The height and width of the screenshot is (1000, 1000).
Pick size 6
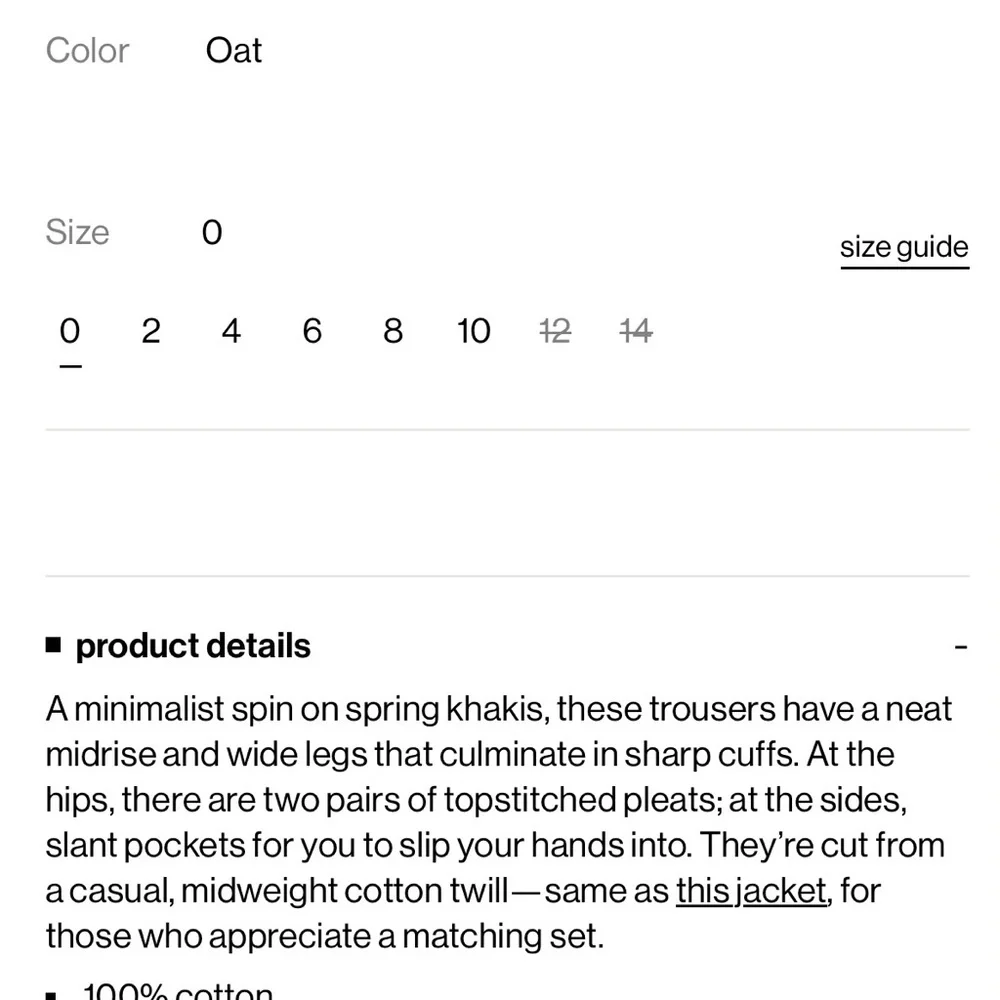click(x=312, y=331)
